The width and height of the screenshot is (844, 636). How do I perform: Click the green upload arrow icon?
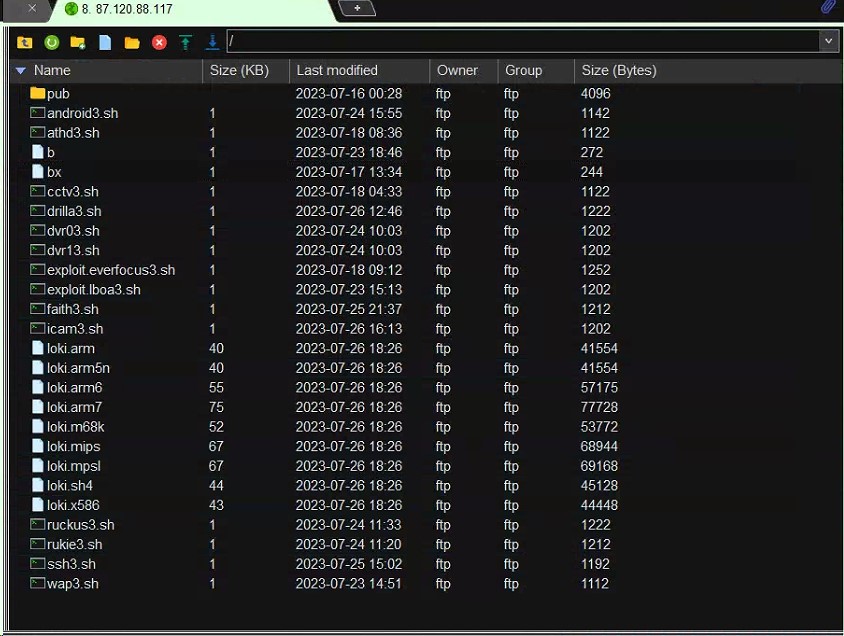click(x=185, y=42)
